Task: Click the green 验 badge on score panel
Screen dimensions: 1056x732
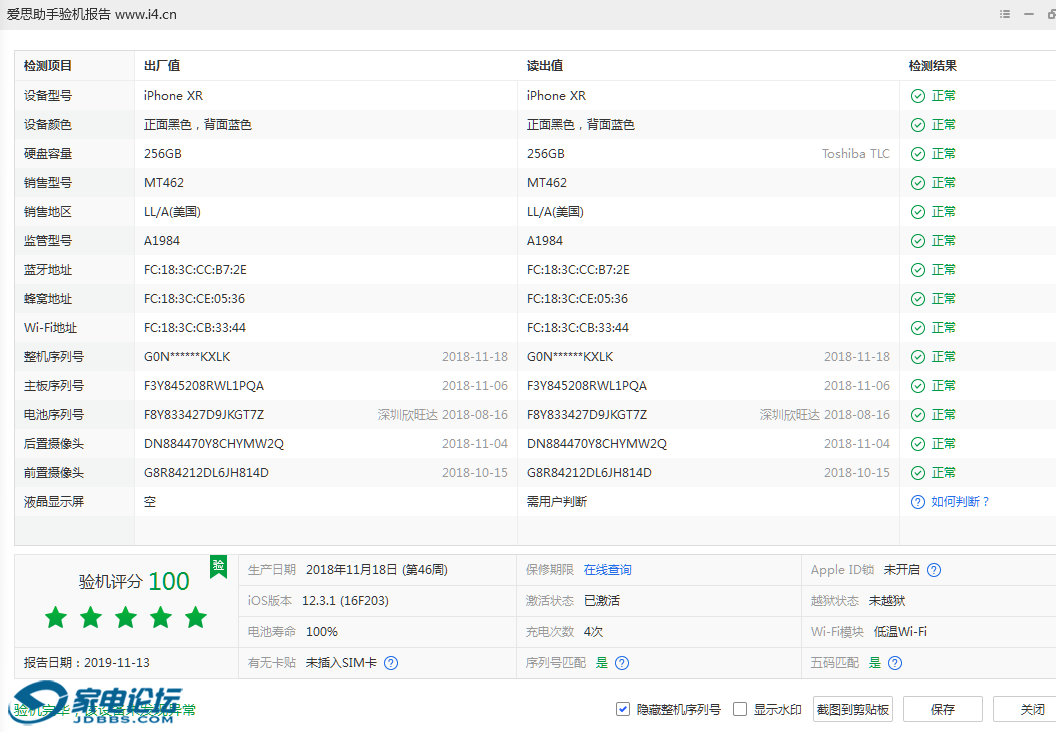Action: [x=218, y=566]
